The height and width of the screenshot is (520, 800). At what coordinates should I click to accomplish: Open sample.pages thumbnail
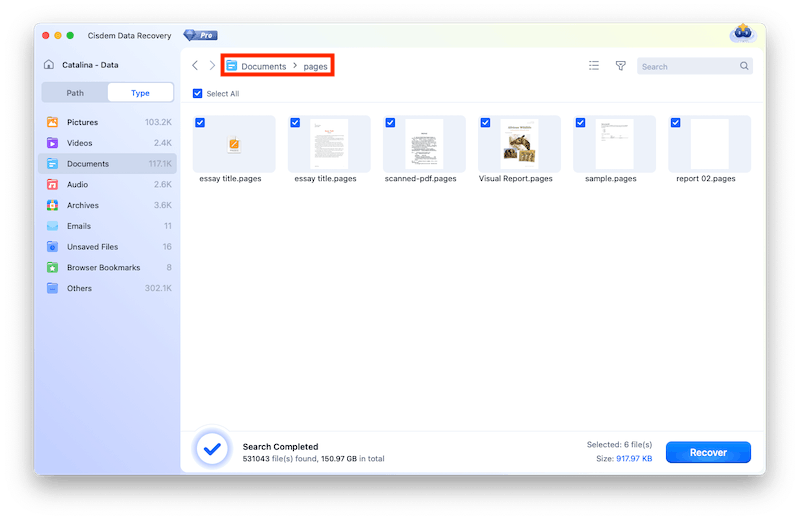(614, 144)
